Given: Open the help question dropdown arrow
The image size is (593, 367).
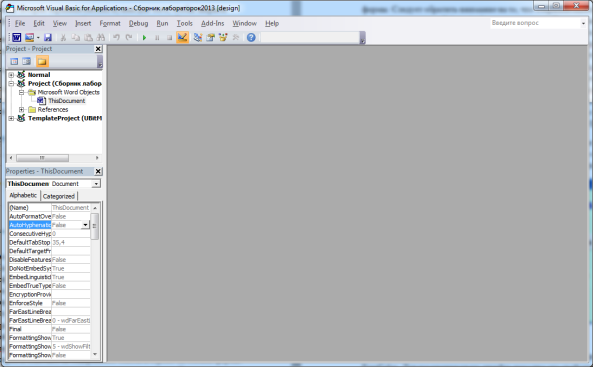Looking at the screenshot, I should tap(583, 23).
